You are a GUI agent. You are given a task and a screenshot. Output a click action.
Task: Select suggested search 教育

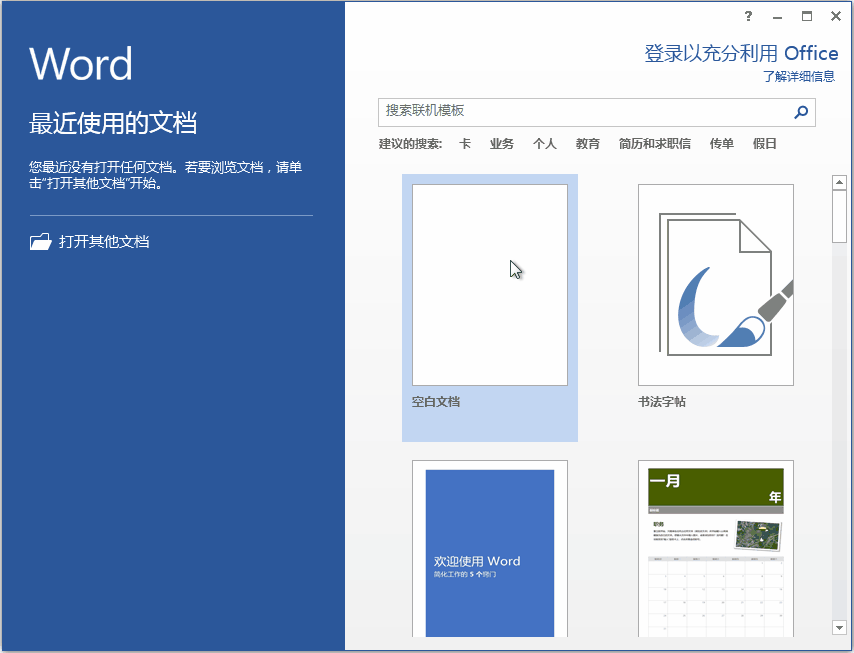click(588, 144)
